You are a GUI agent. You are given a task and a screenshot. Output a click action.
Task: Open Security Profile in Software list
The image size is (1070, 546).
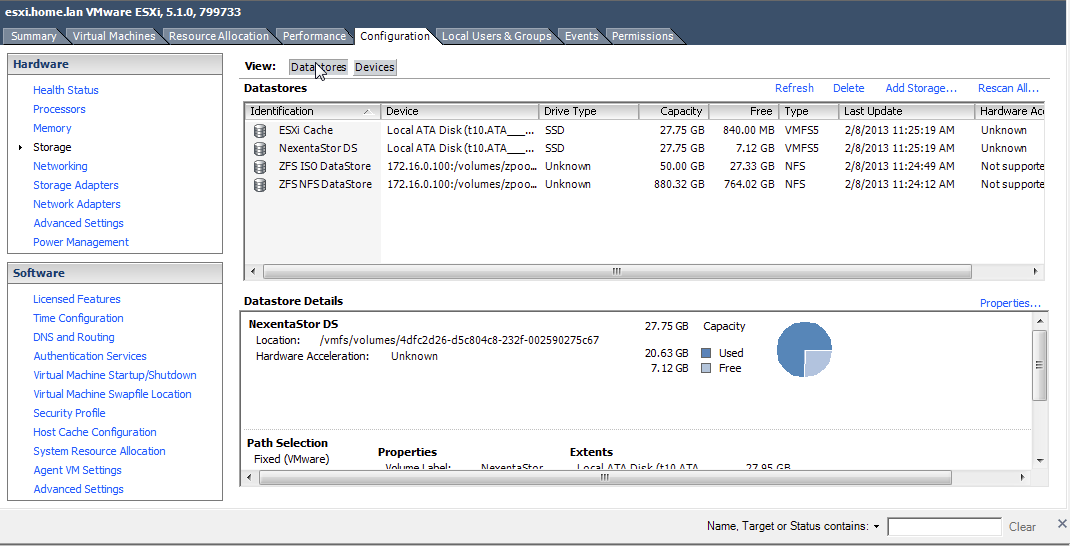pyautogui.click(x=69, y=413)
